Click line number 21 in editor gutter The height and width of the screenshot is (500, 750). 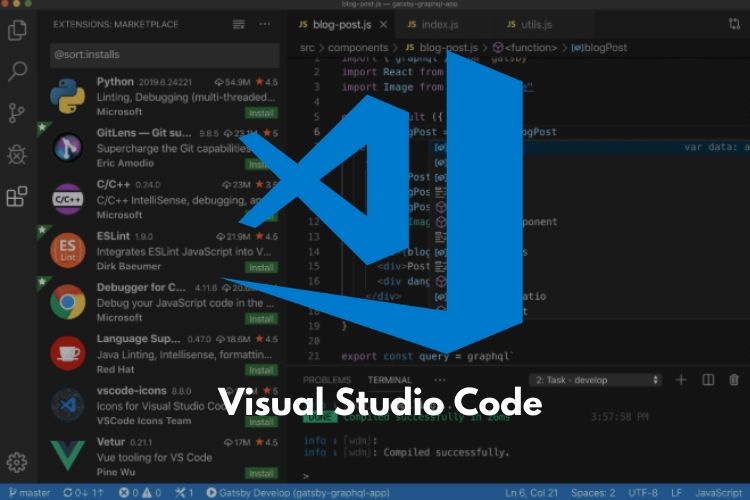[x=314, y=356]
